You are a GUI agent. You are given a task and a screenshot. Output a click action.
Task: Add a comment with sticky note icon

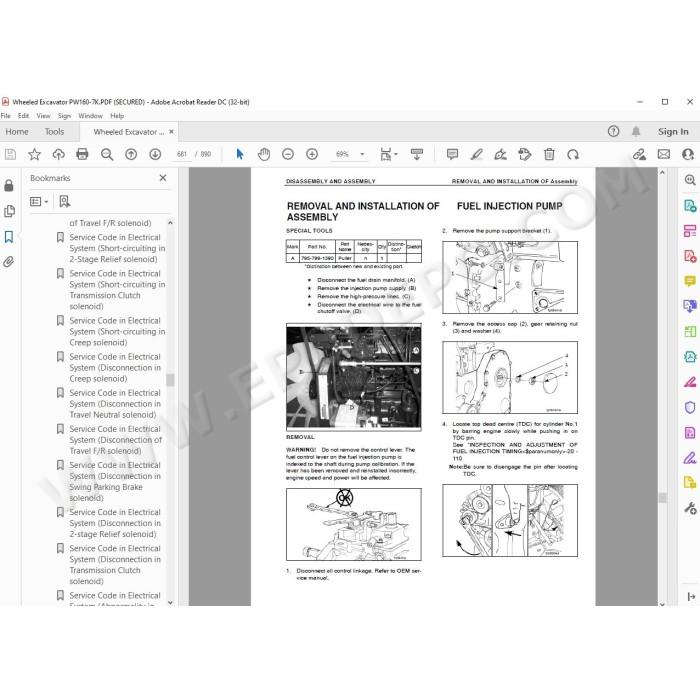tap(452, 154)
